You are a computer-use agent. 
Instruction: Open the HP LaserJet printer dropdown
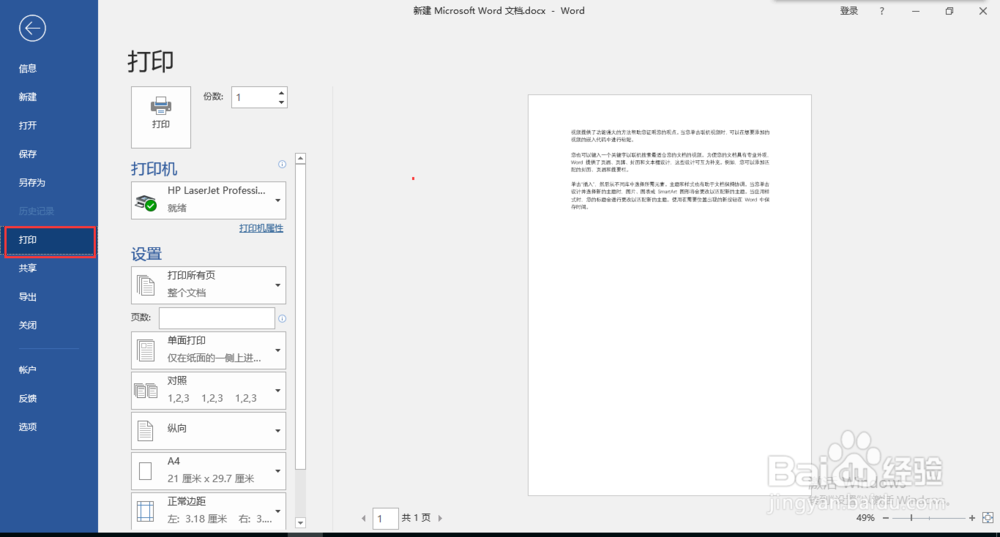click(209, 200)
